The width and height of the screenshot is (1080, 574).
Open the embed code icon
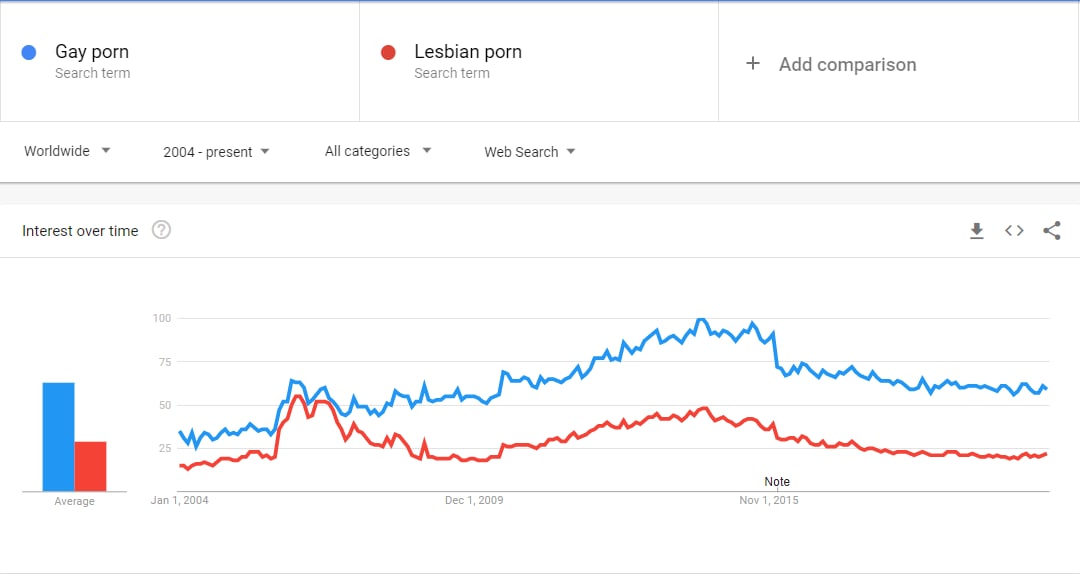[x=1014, y=231]
